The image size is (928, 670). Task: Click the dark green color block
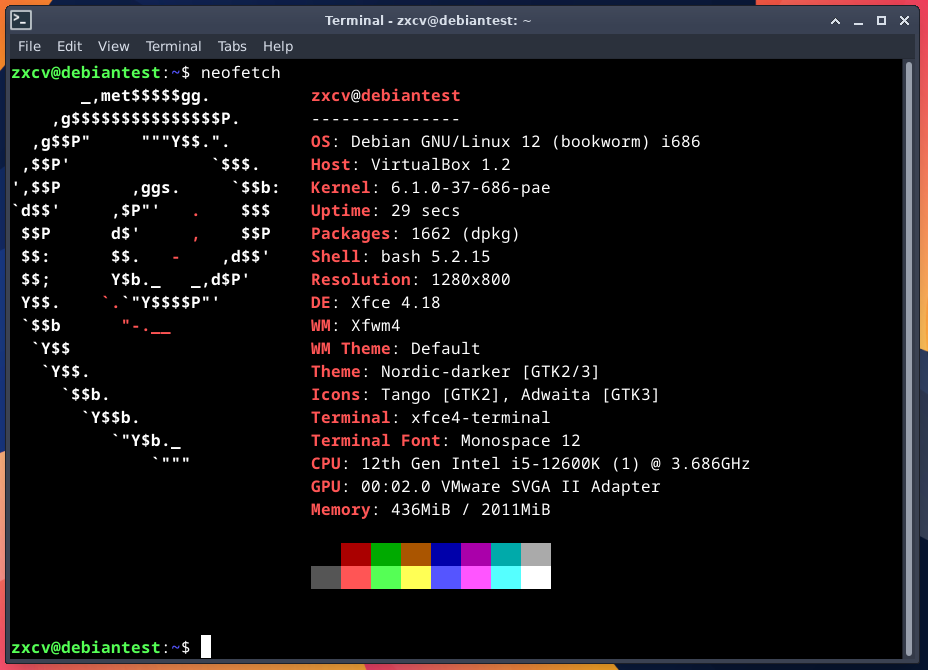pyautogui.click(x=386, y=555)
